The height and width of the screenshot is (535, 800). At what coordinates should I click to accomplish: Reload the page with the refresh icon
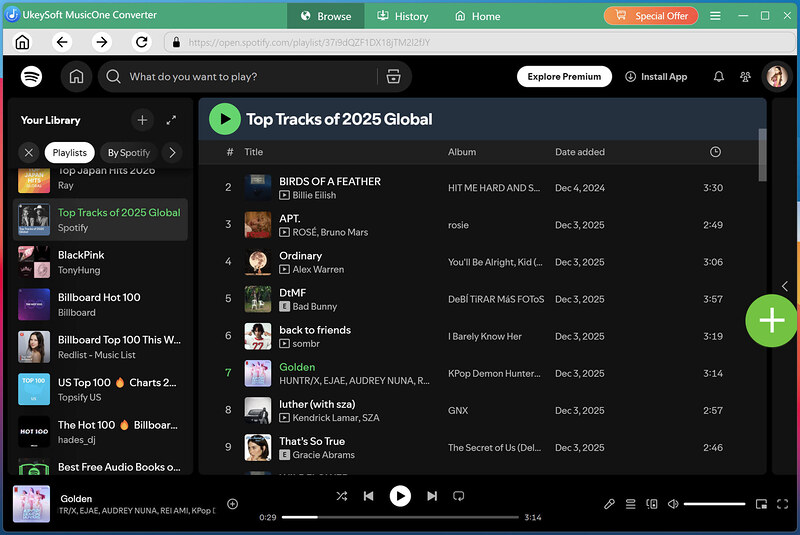pyautogui.click(x=141, y=42)
